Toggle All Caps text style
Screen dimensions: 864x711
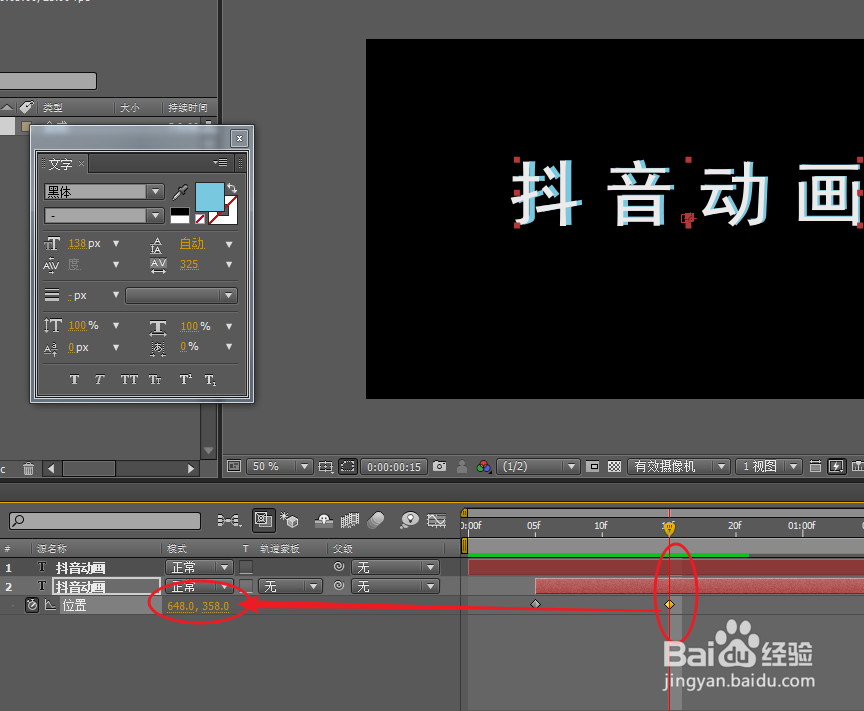click(129, 379)
